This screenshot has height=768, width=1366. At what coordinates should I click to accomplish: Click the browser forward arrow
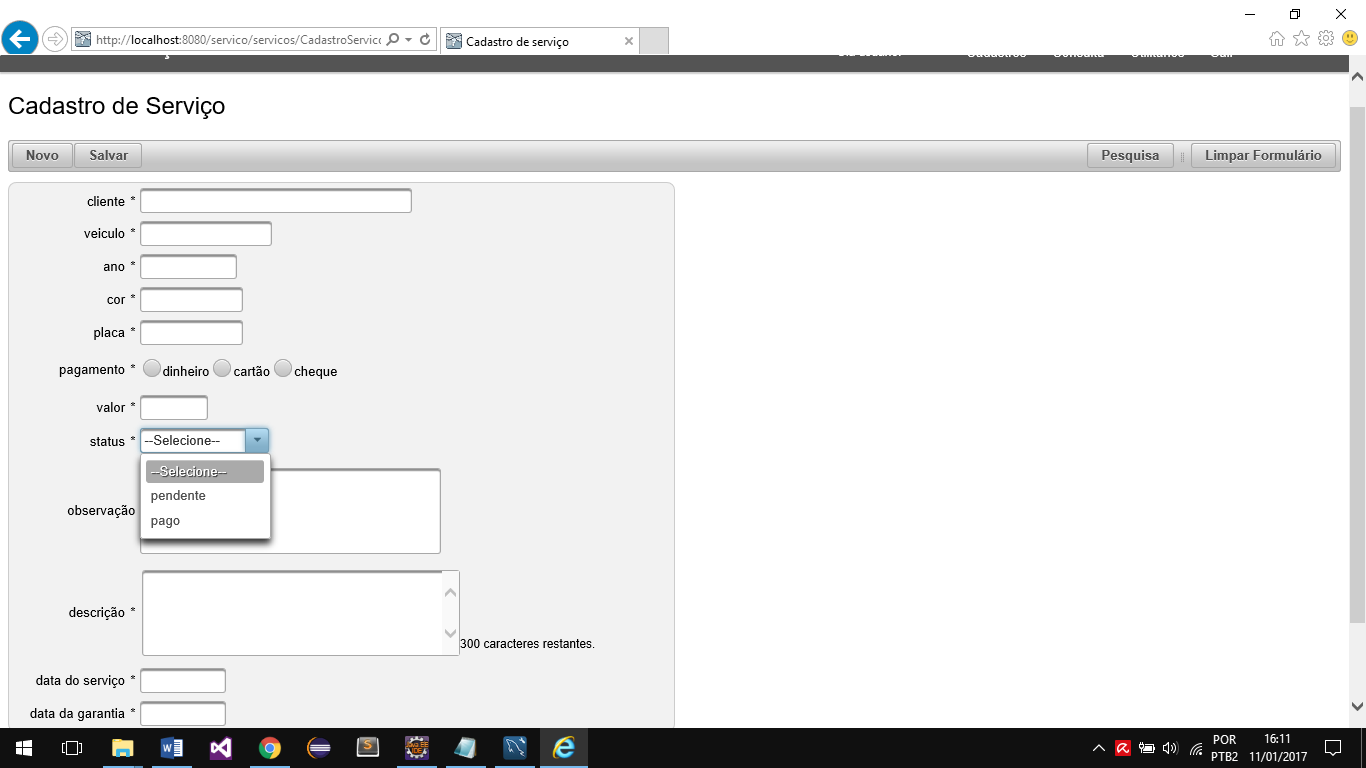pos(54,39)
